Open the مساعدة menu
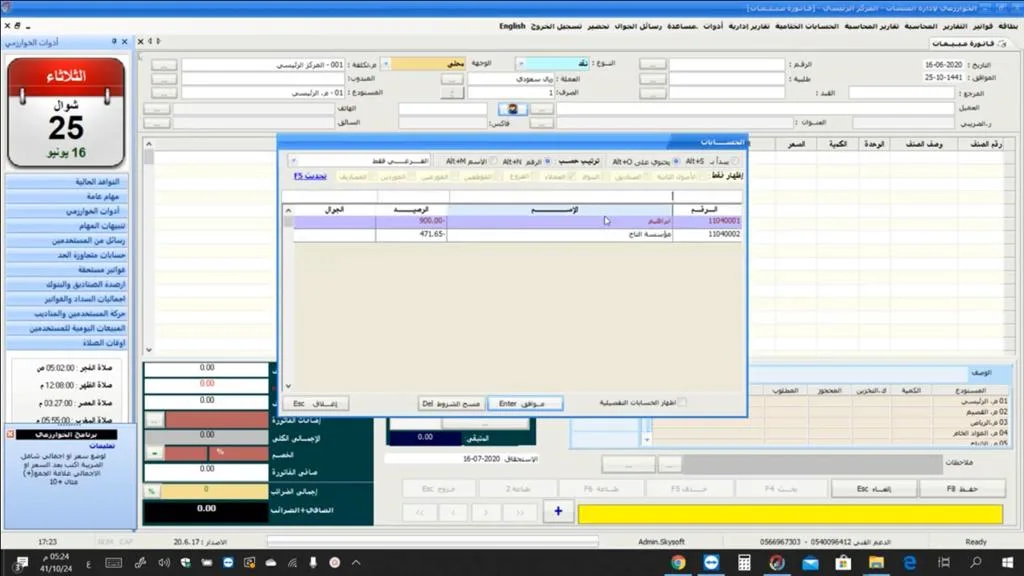This screenshot has height=576, width=1024. [x=682, y=26]
